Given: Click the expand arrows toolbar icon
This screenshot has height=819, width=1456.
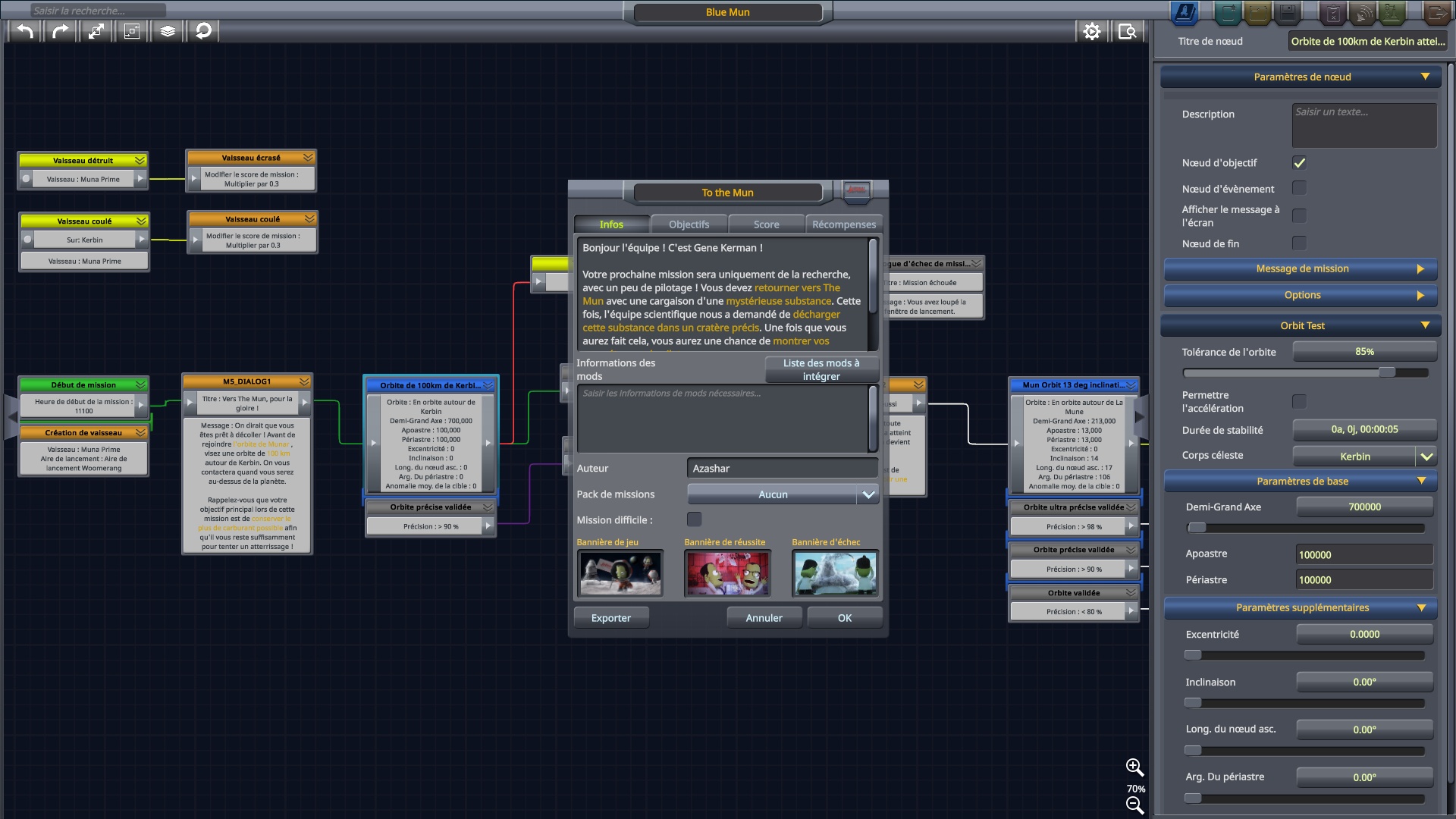Looking at the screenshot, I should point(96,31).
